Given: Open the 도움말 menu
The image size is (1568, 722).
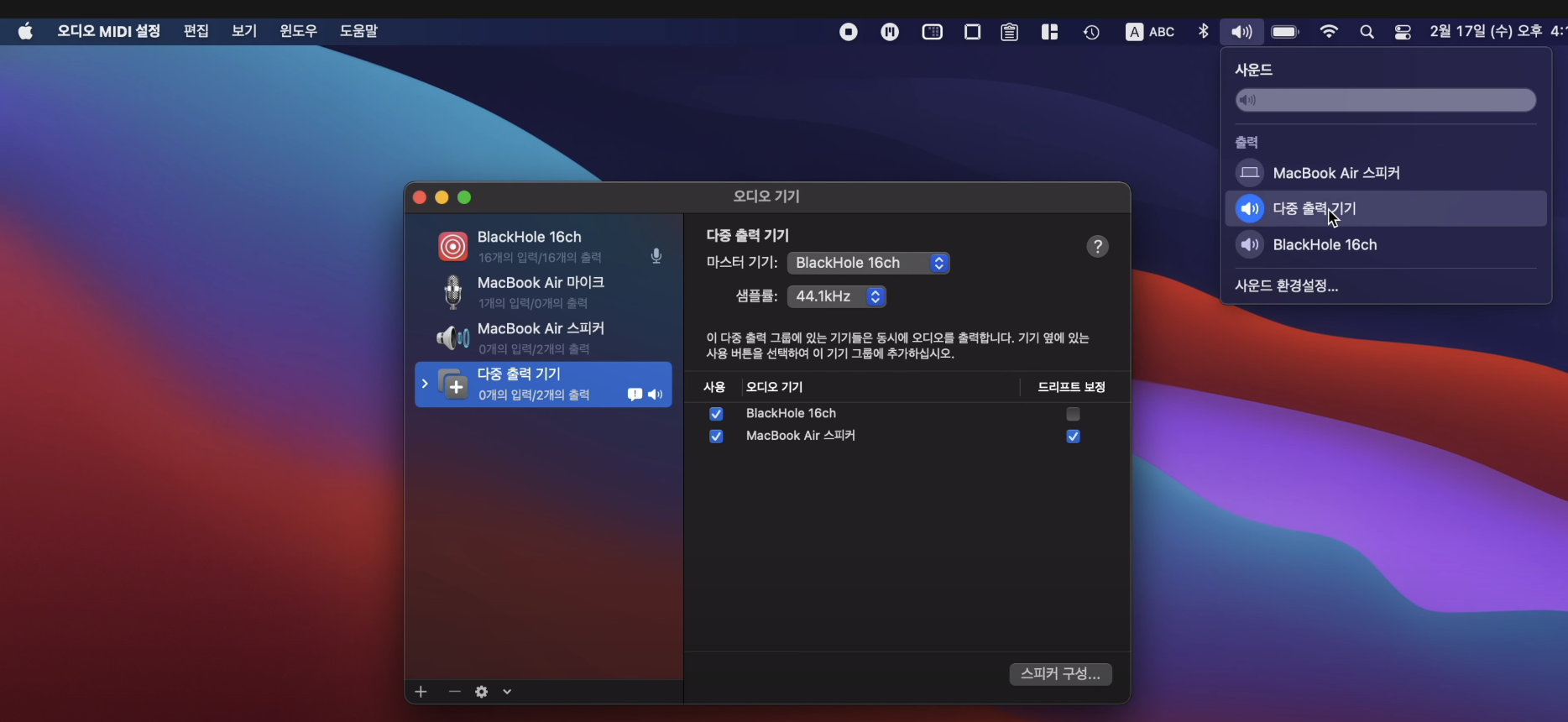Looking at the screenshot, I should (x=358, y=31).
